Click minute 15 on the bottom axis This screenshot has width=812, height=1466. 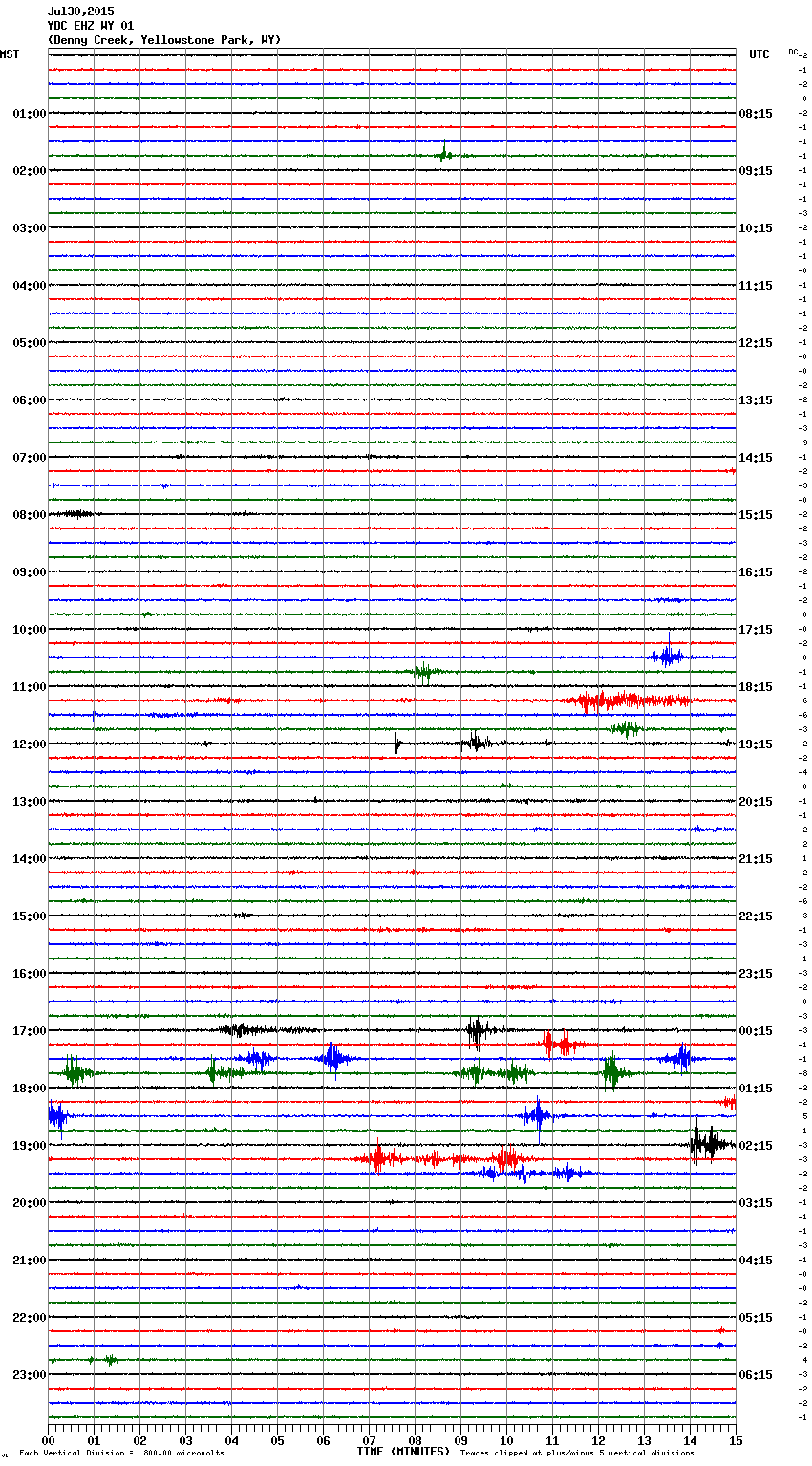[x=735, y=1440]
